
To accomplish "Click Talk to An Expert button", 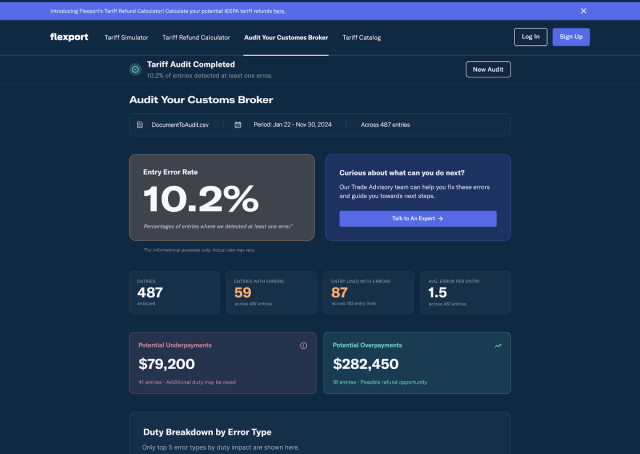I will coord(417,217).
